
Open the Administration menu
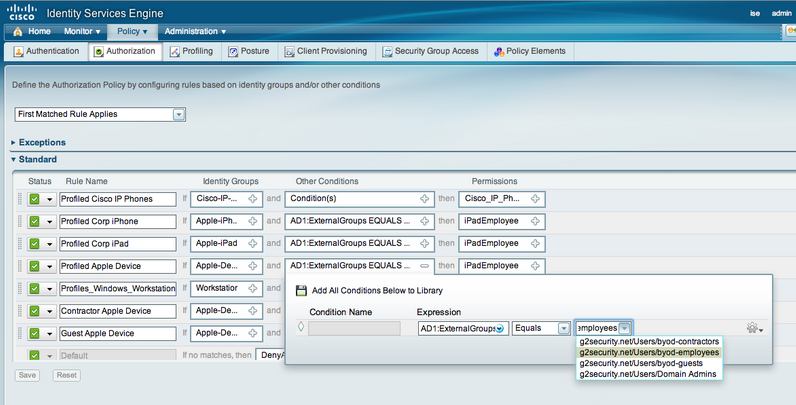coord(195,31)
